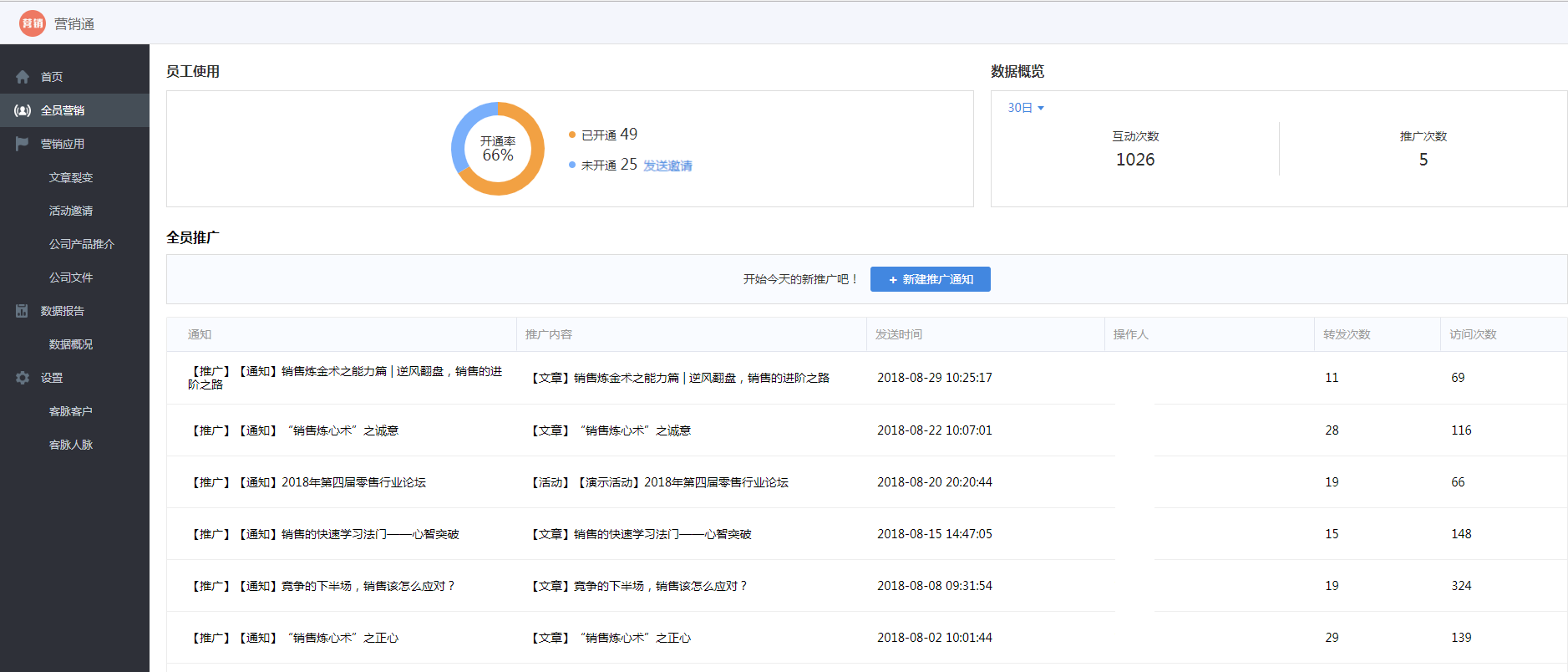Click 新建推广通知 button
The width and height of the screenshot is (1568, 672).
930,279
